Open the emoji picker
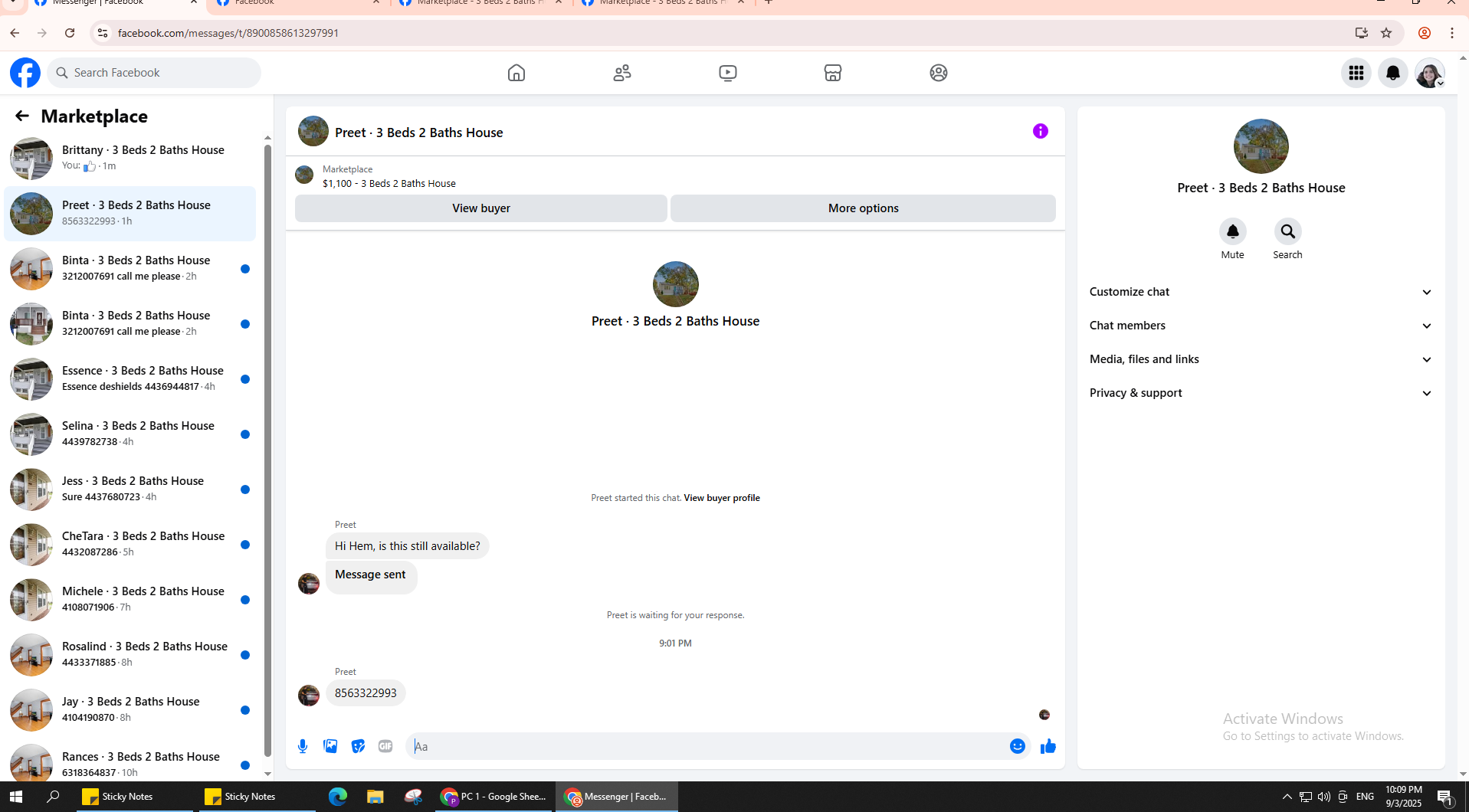Viewport: 1469px width, 812px height. tap(1017, 746)
